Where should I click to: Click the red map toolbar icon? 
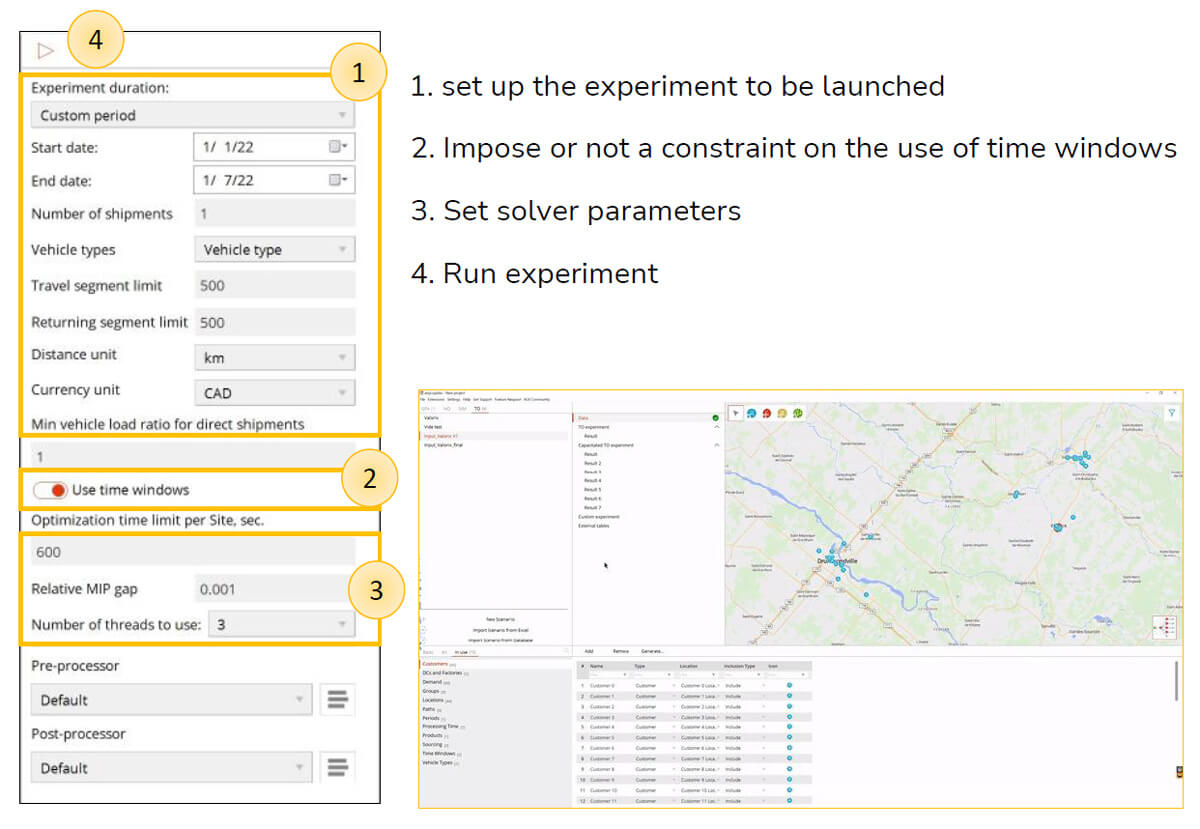click(x=766, y=413)
